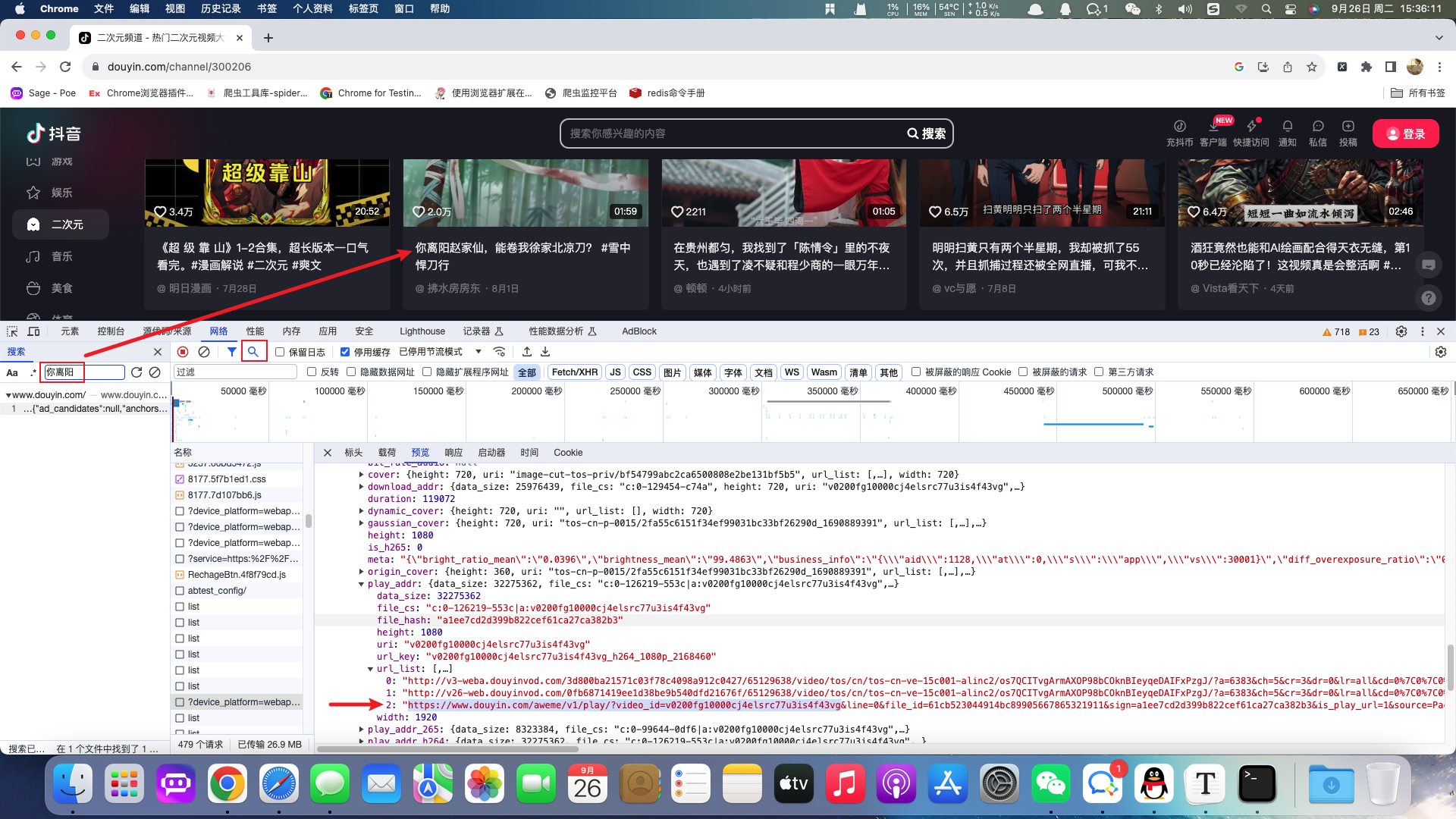Toggle the device toolbar icon

click(33, 331)
